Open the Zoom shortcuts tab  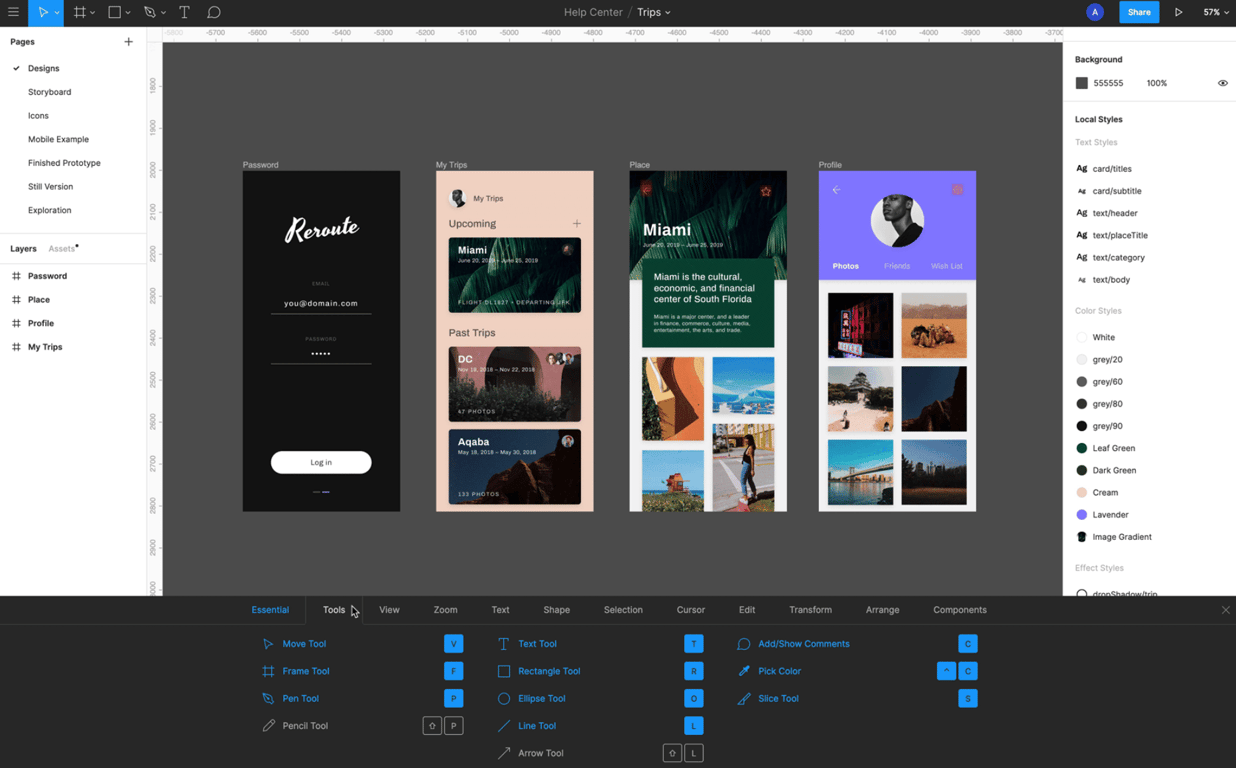pos(445,610)
